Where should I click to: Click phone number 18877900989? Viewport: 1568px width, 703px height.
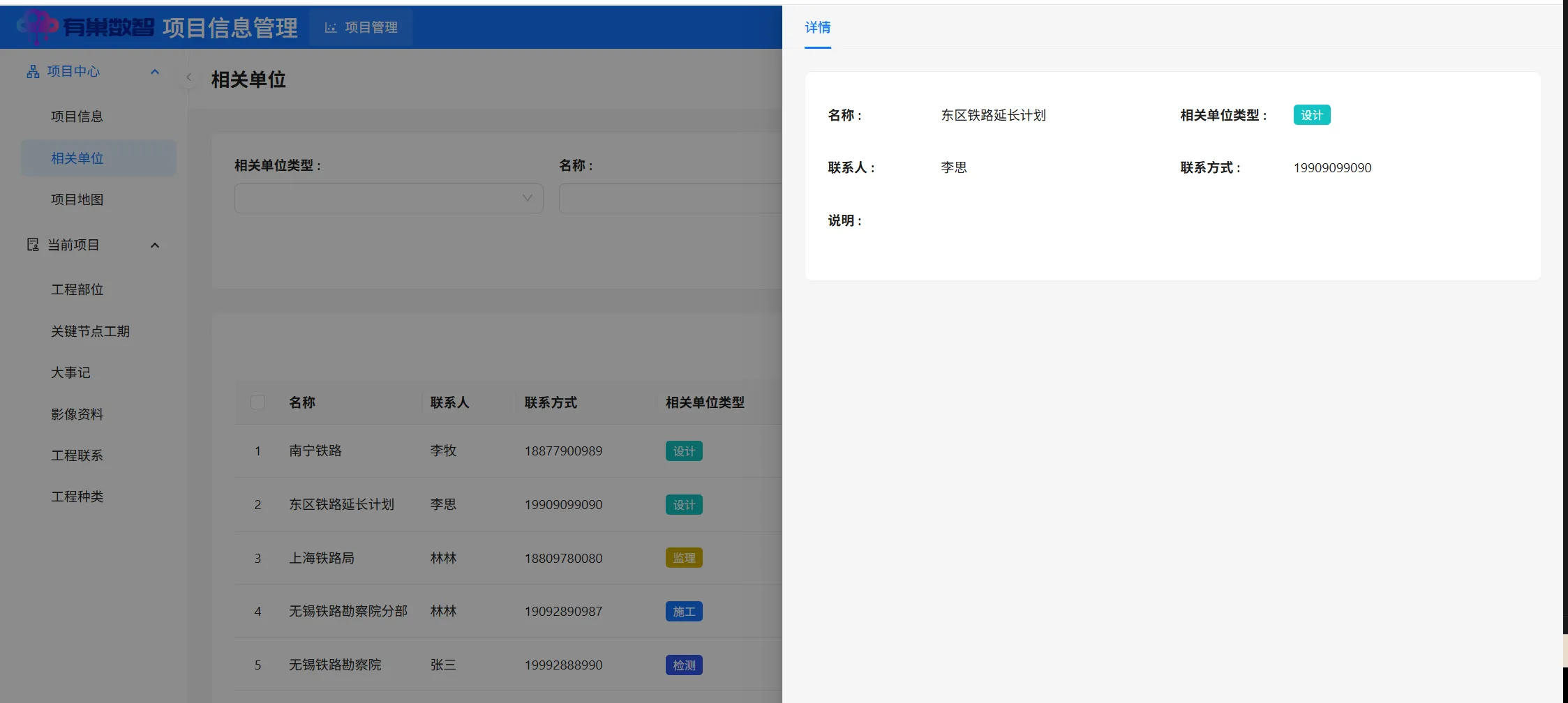pyautogui.click(x=563, y=451)
